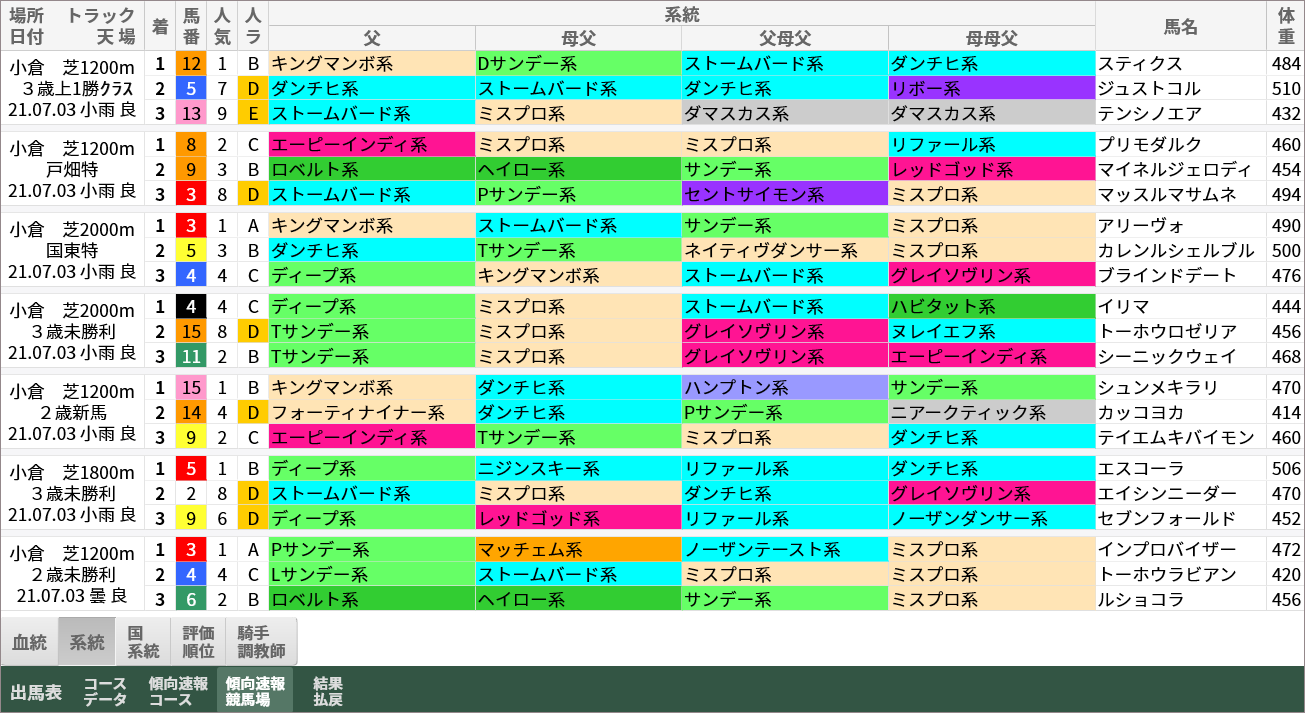Screen dimensions: 1305x713
Task: Click horse name エスコーラ
Action: pos(1140,468)
